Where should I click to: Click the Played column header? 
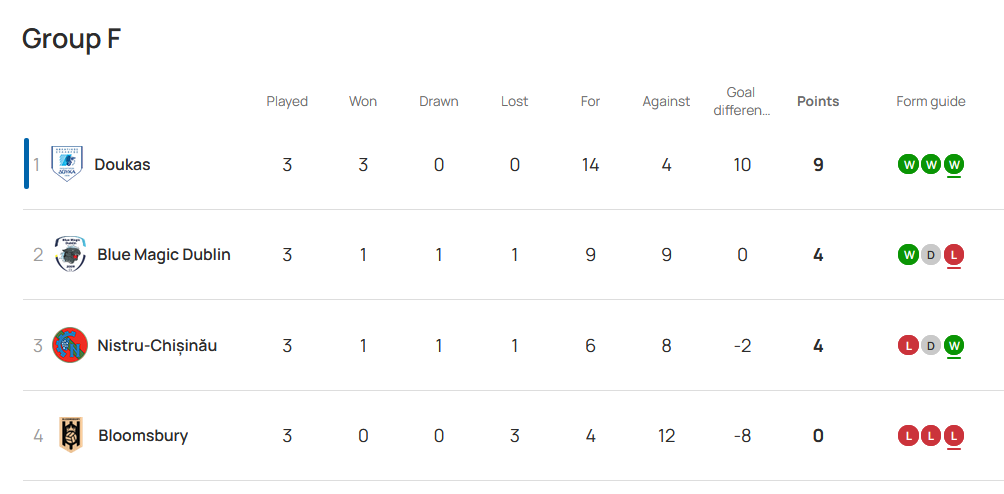tap(287, 101)
